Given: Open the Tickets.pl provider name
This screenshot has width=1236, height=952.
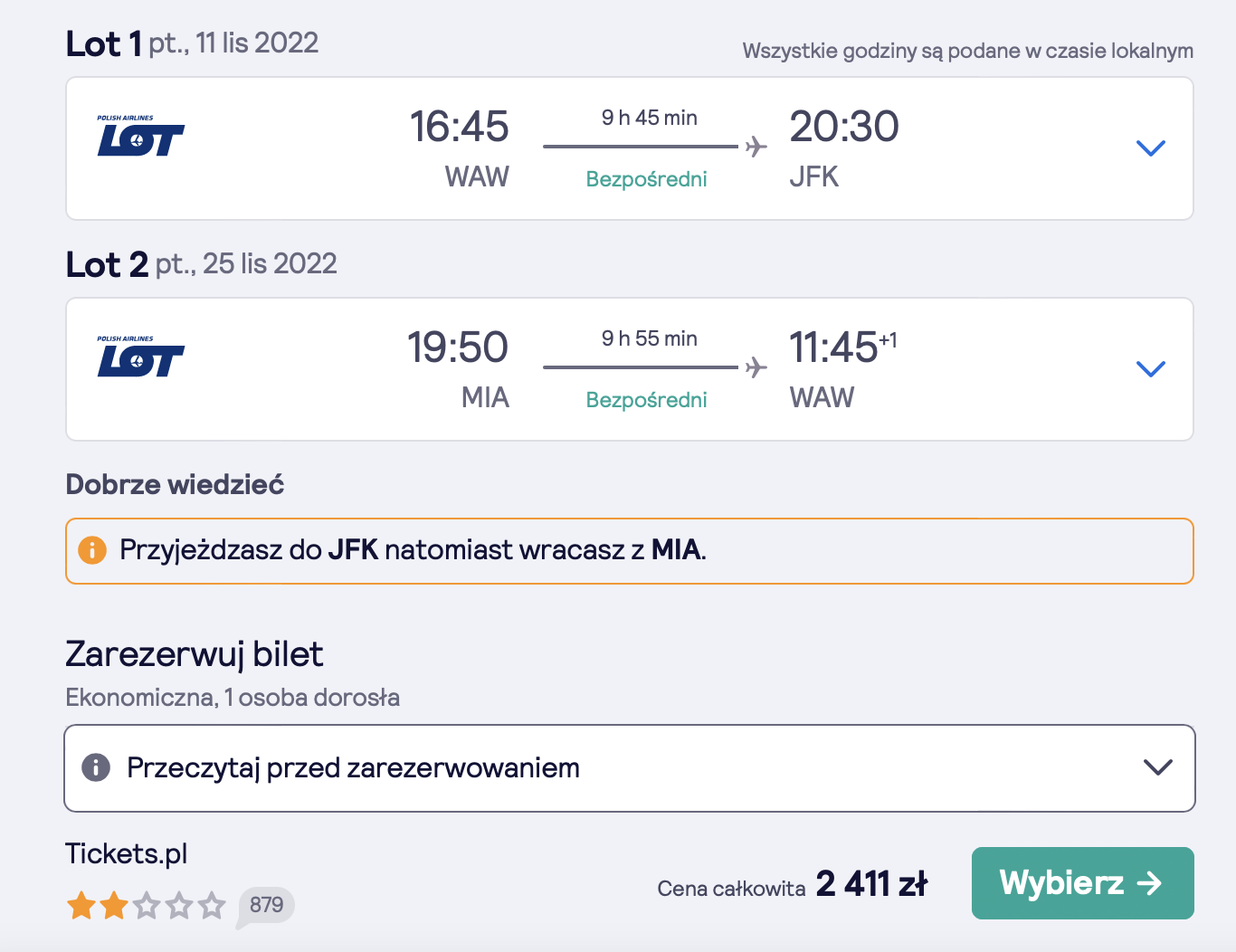Looking at the screenshot, I should pyautogui.click(x=127, y=853).
